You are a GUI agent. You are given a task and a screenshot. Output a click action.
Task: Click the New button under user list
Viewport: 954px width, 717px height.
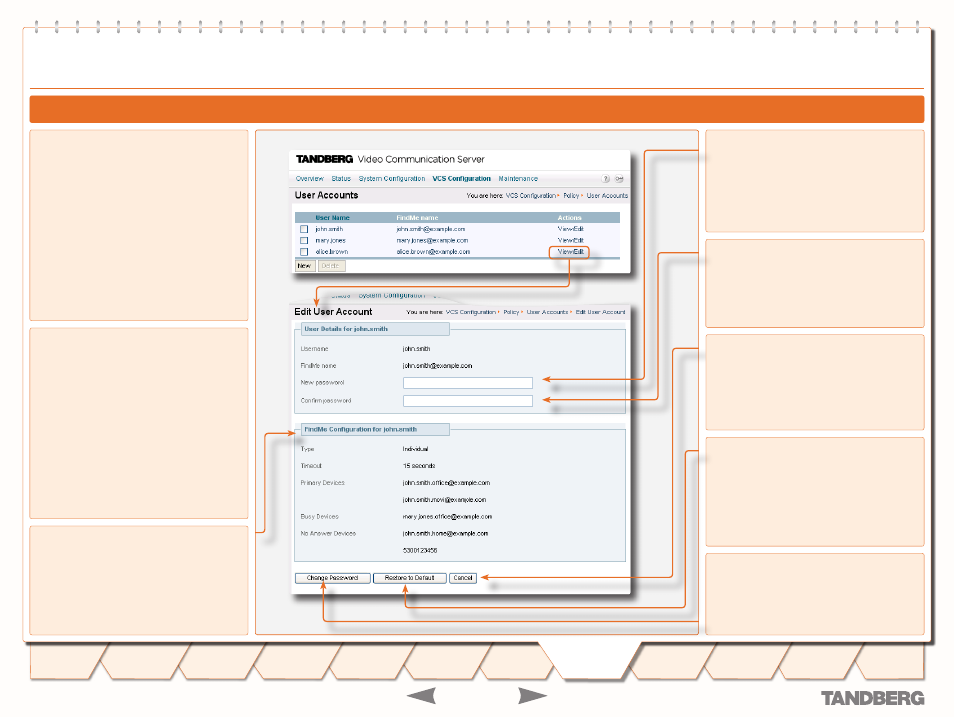point(305,266)
